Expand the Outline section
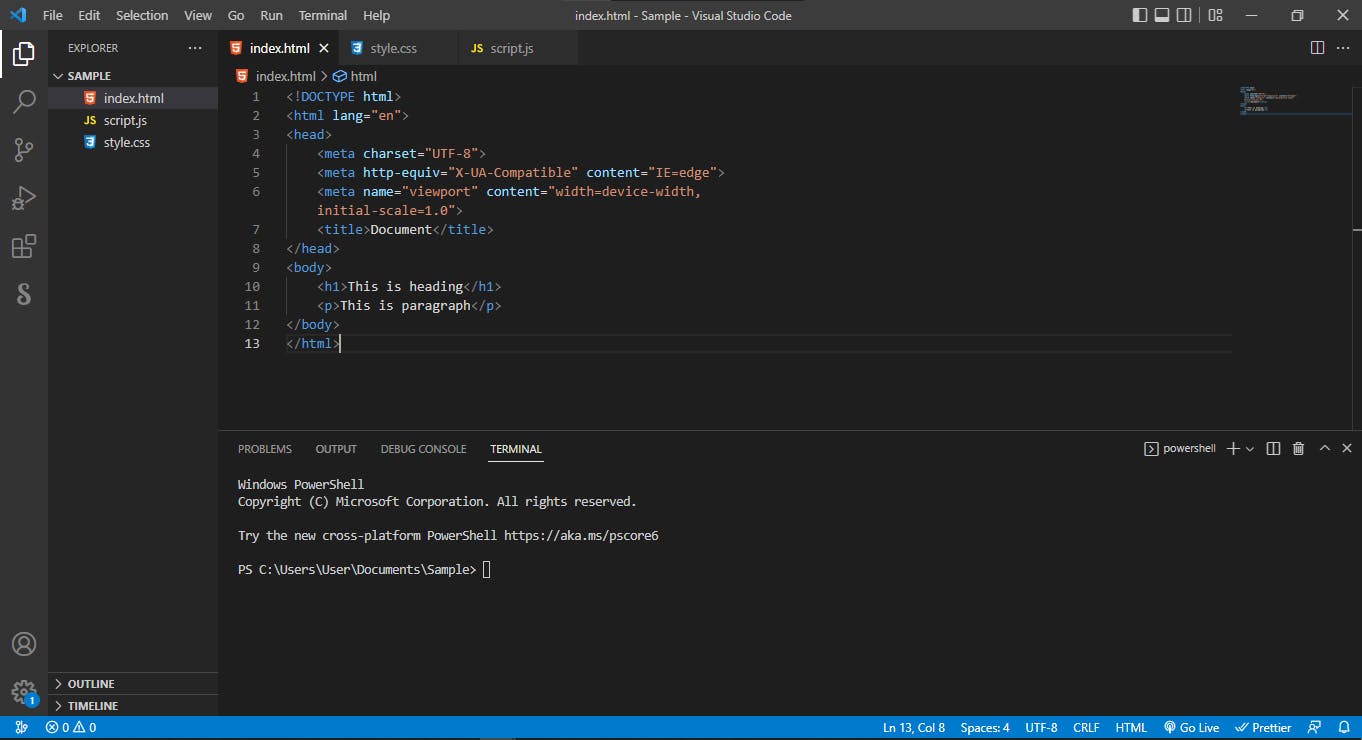The image size is (1362, 740). pos(133,684)
